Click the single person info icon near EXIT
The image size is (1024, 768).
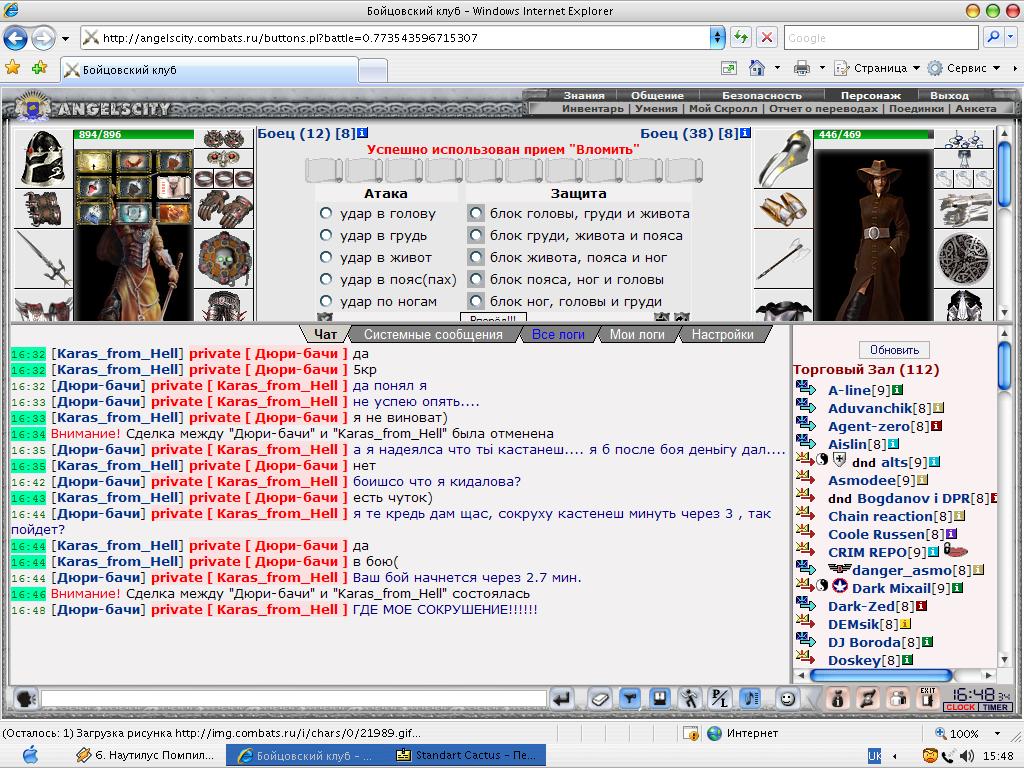coord(837,699)
